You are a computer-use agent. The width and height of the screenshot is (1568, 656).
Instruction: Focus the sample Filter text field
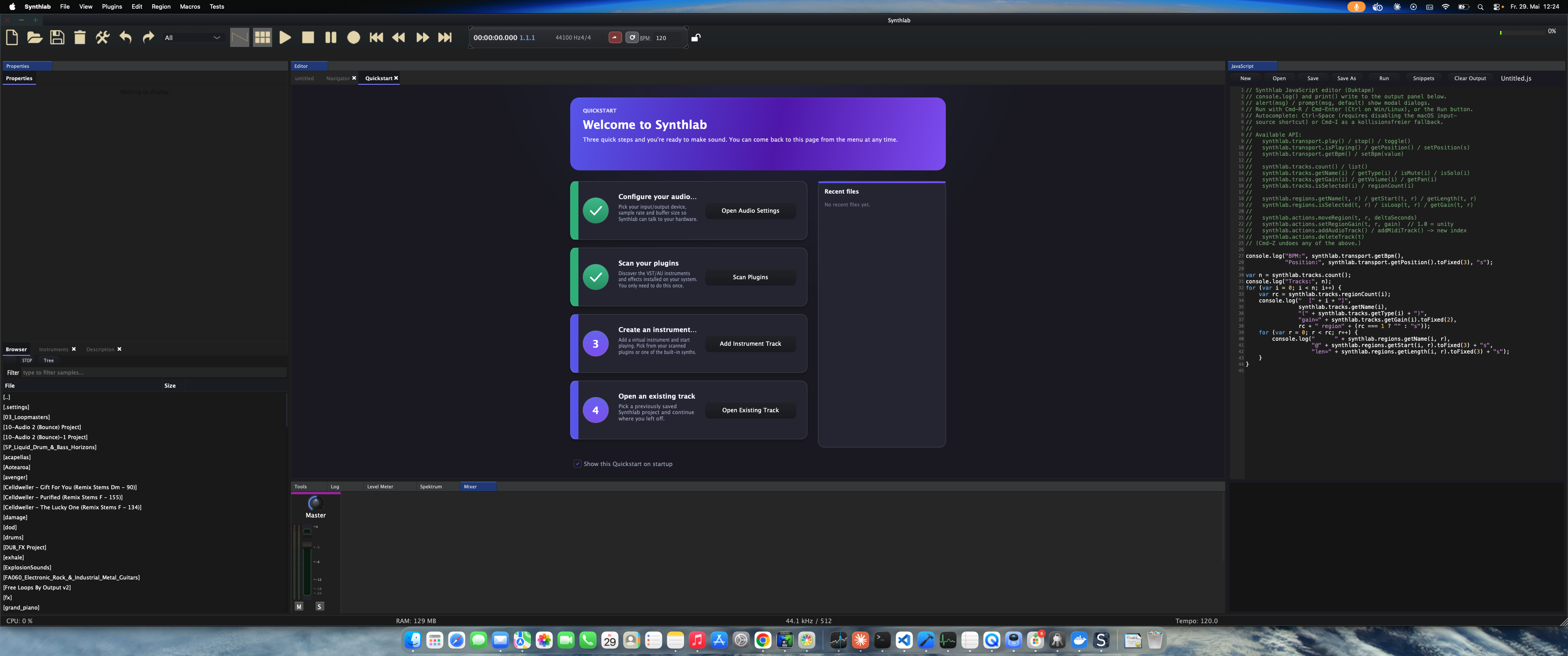click(154, 373)
